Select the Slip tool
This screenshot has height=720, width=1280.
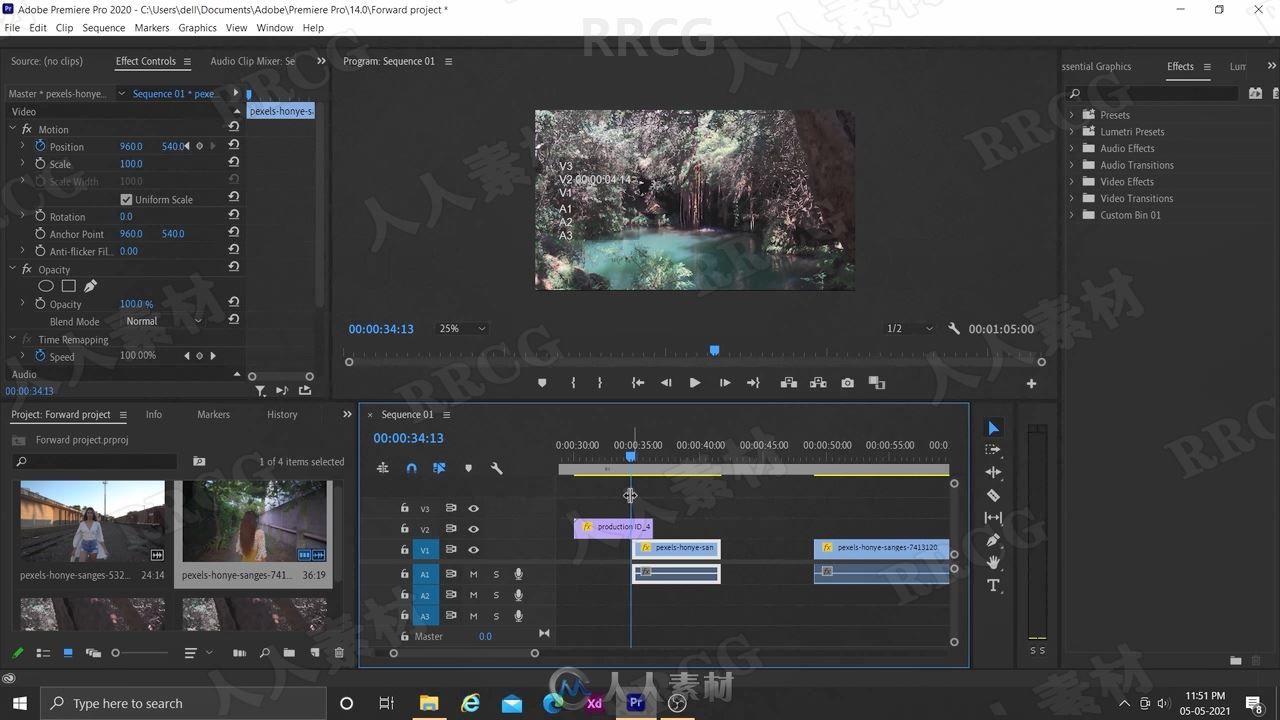coord(993,518)
